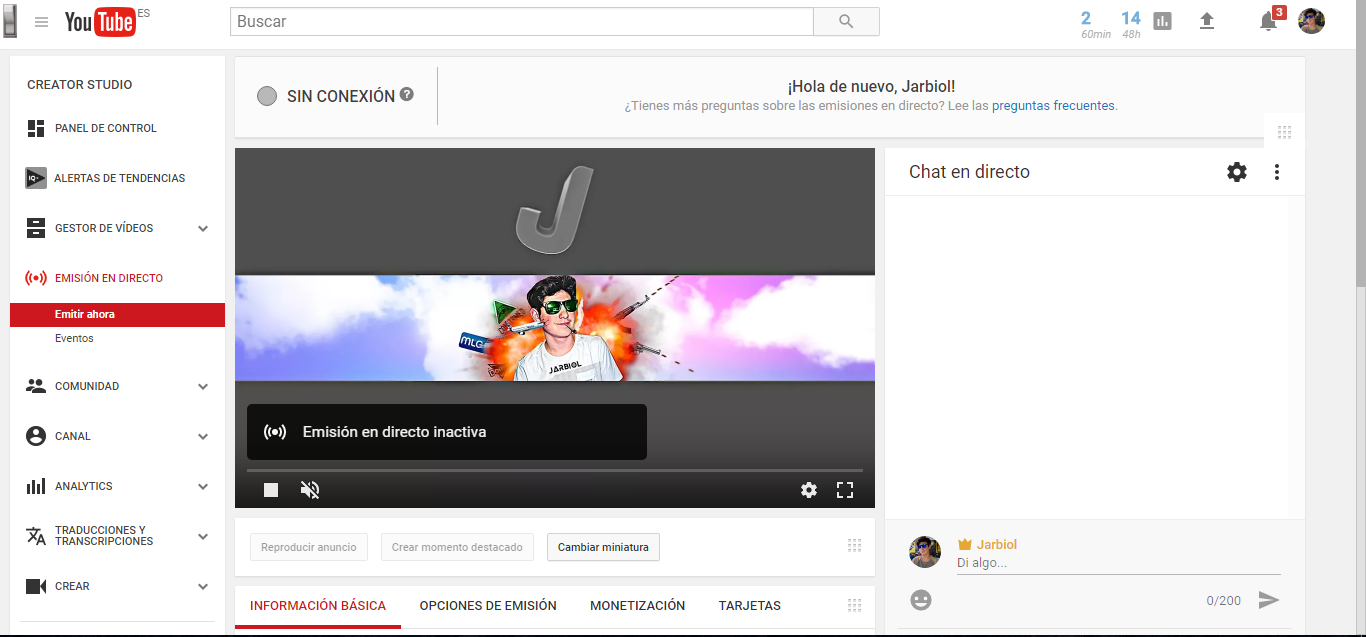
Task: Click the Emisión en directo broadcast icon
Action: point(36,278)
